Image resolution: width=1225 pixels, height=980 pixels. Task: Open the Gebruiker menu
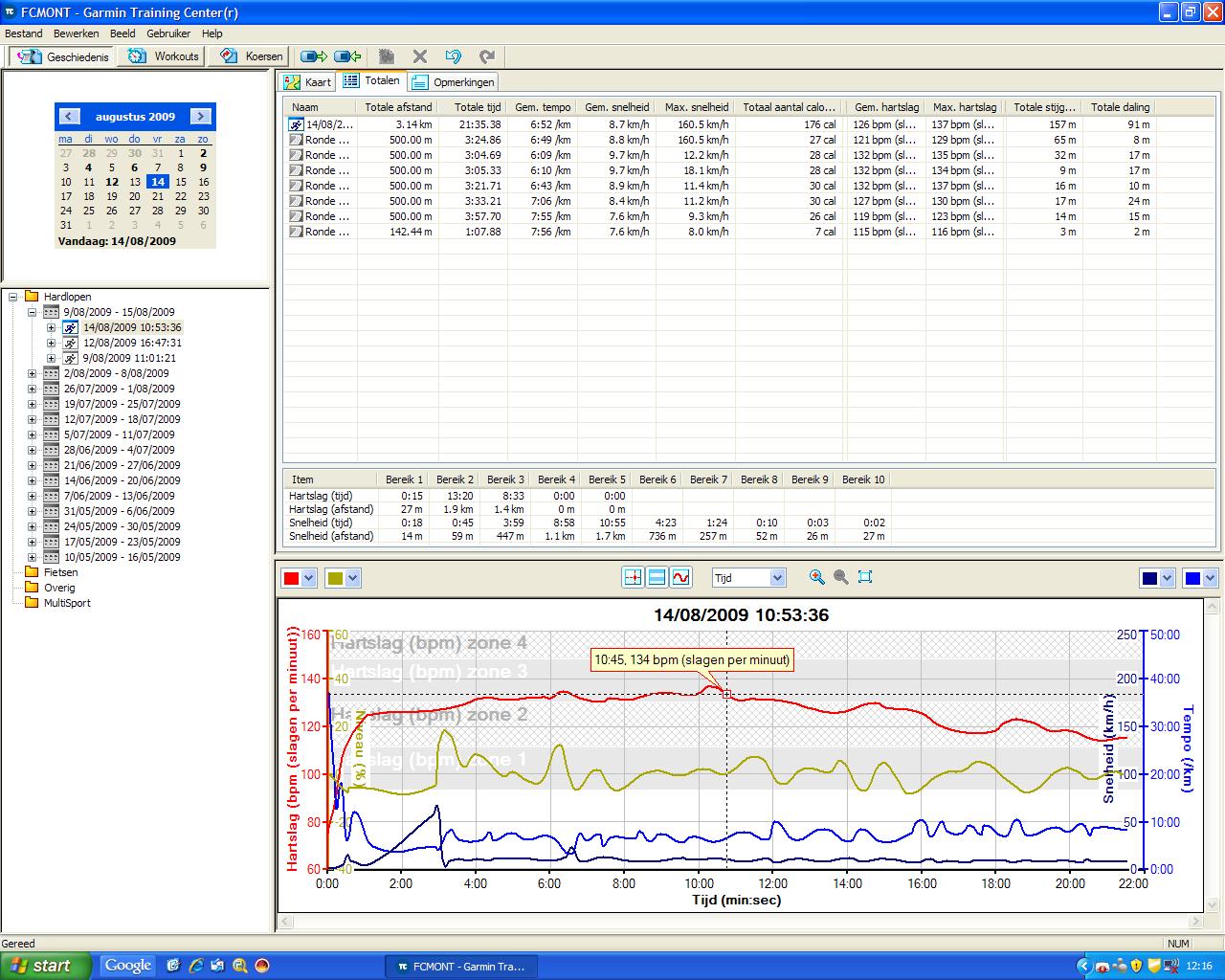click(168, 33)
